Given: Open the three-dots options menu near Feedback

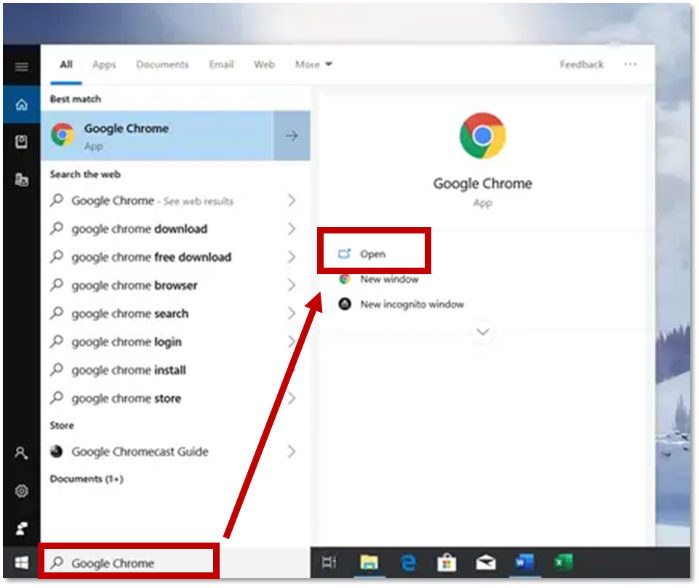Looking at the screenshot, I should pos(630,65).
